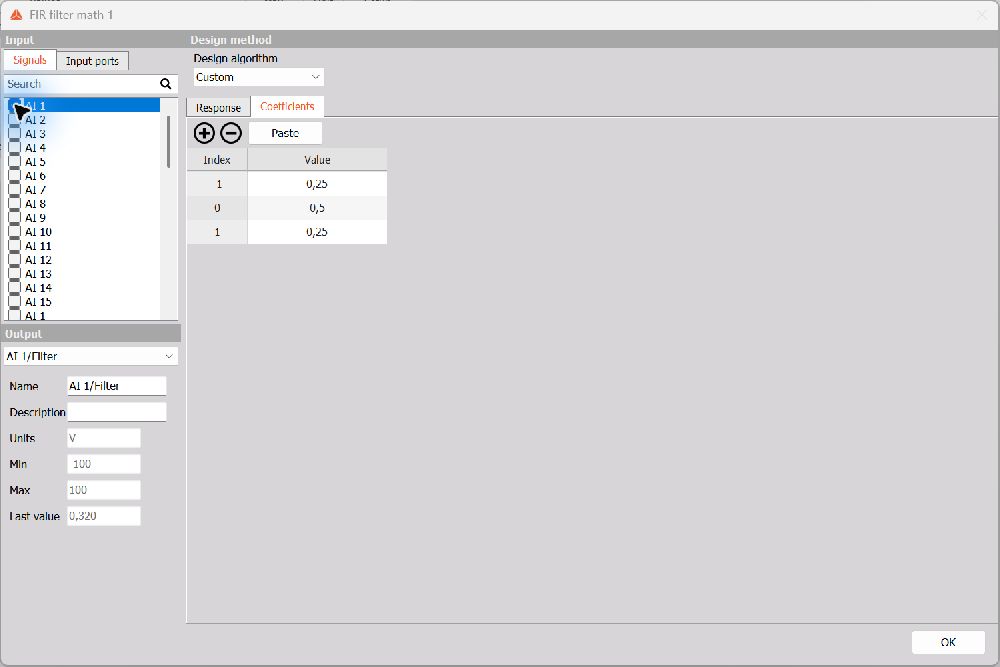Toggle the AI 2 signal checkbox
Viewport: 1000px width, 667px height.
pyautogui.click(x=14, y=120)
